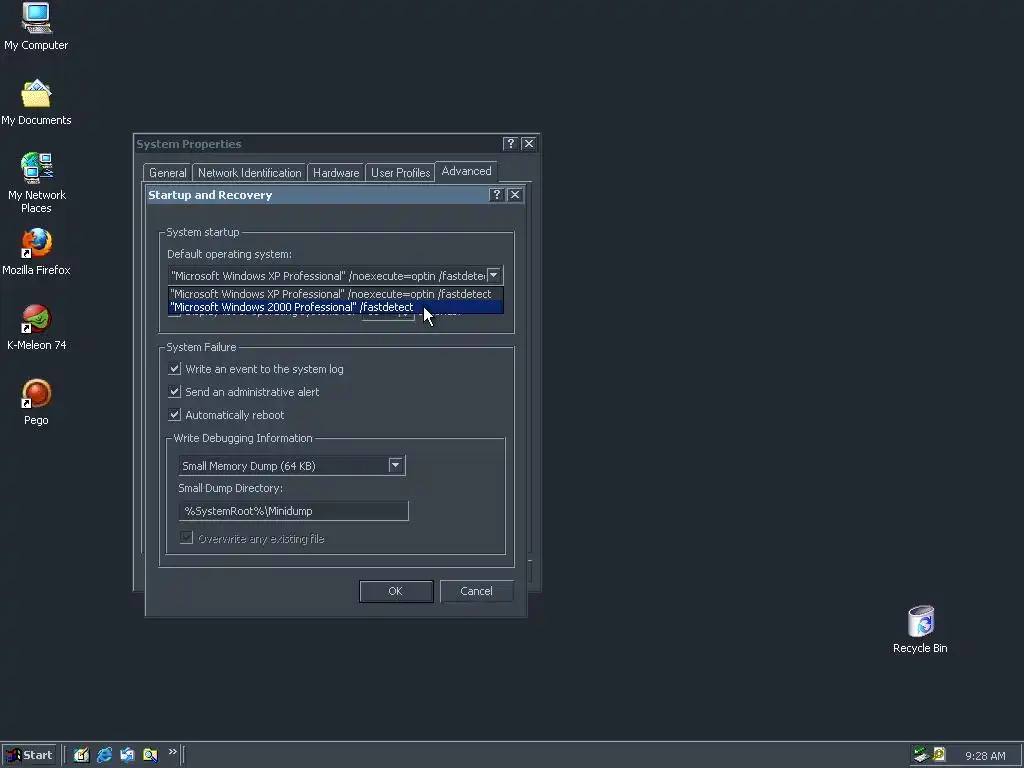Image resolution: width=1024 pixels, height=768 pixels.
Task: Click the Show Desktop quick launch icon
Action: 81,755
